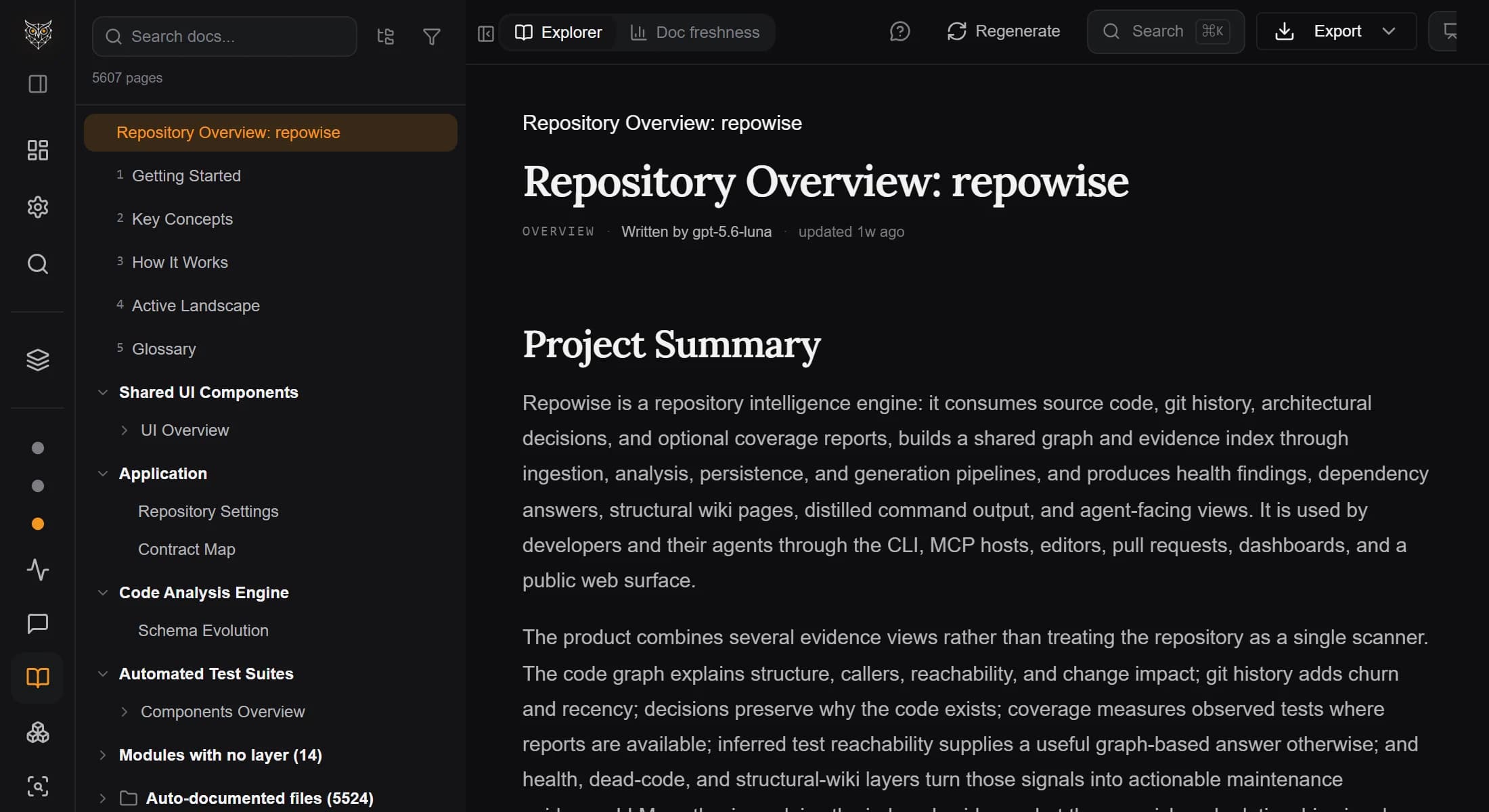Expand Modules with no layer (14)

click(x=103, y=755)
